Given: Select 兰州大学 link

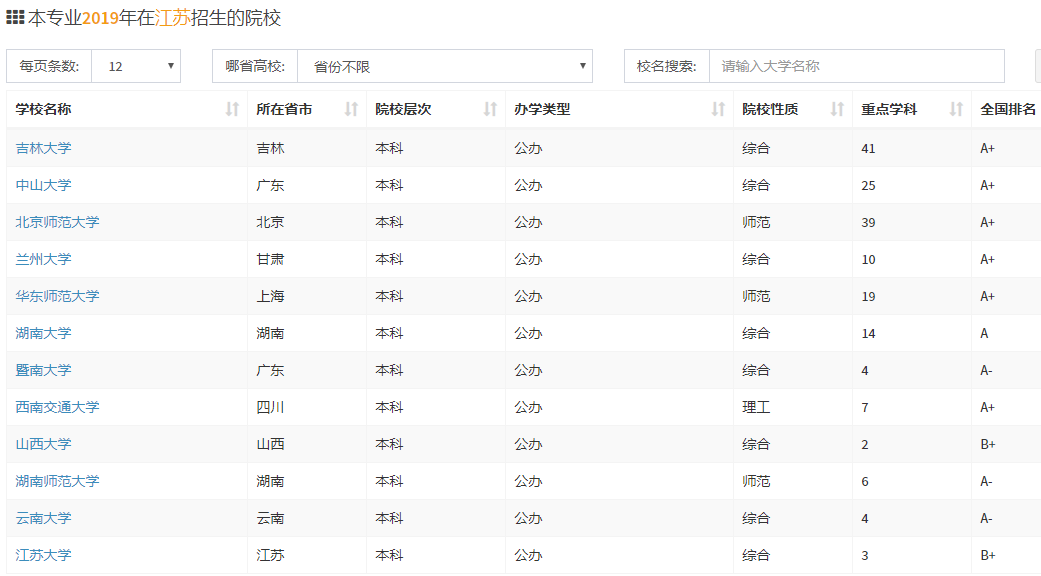Looking at the screenshot, I should (44, 259).
